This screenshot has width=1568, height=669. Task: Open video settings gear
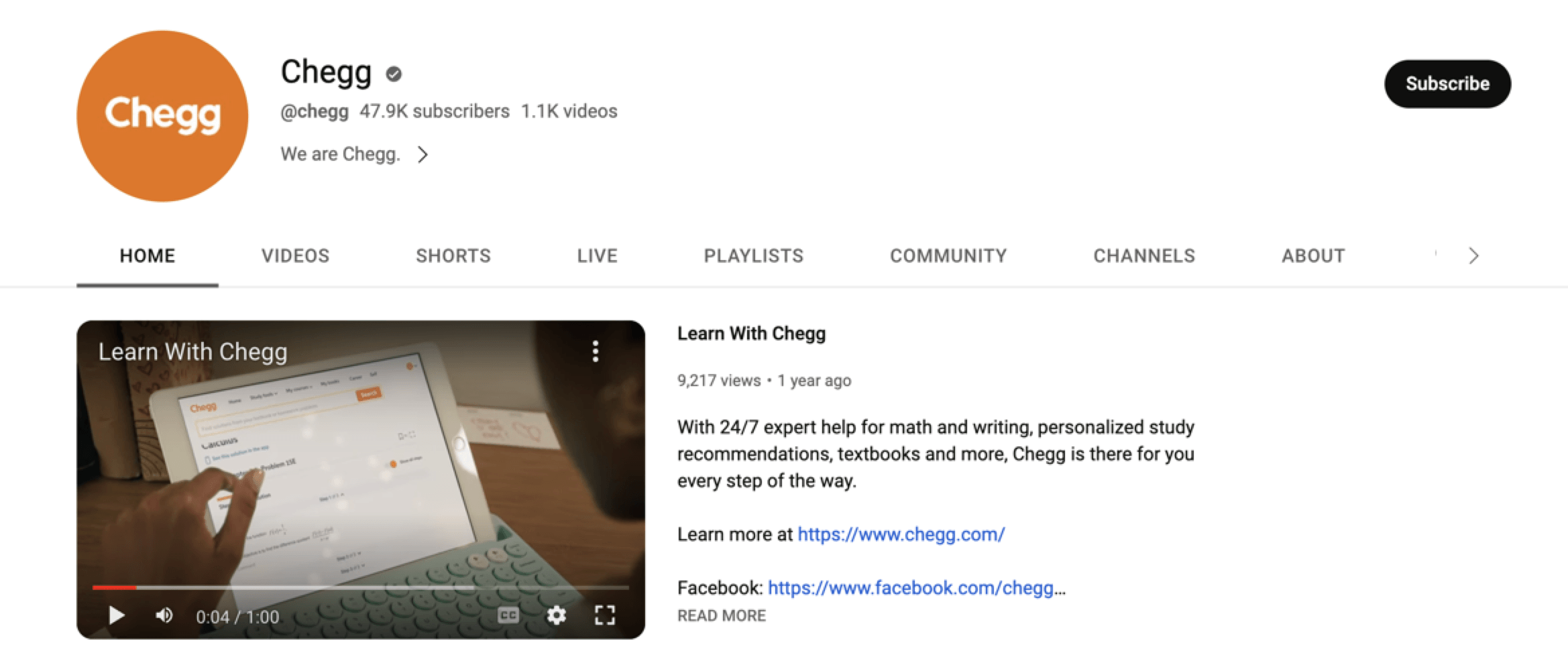[x=556, y=615]
